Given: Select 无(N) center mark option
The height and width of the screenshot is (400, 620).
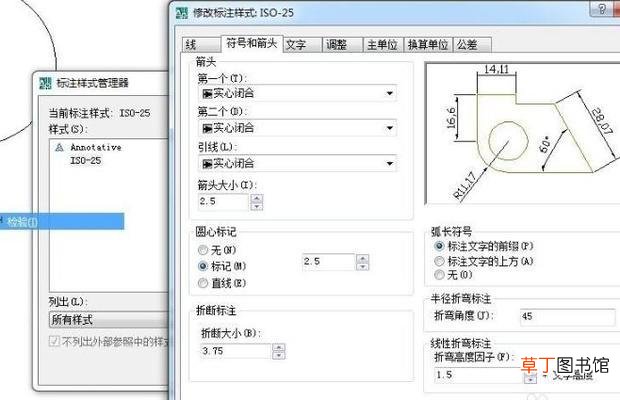Looking at the screenshot, I should 217,250.
